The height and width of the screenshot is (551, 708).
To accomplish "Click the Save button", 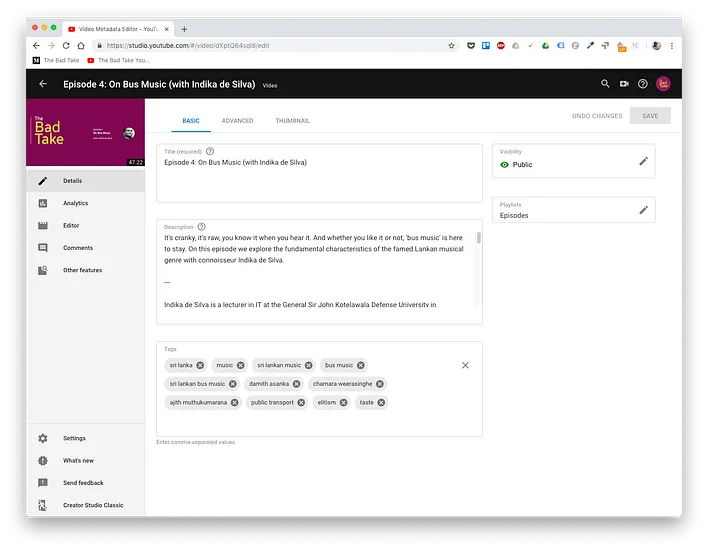I will [650, 116].
